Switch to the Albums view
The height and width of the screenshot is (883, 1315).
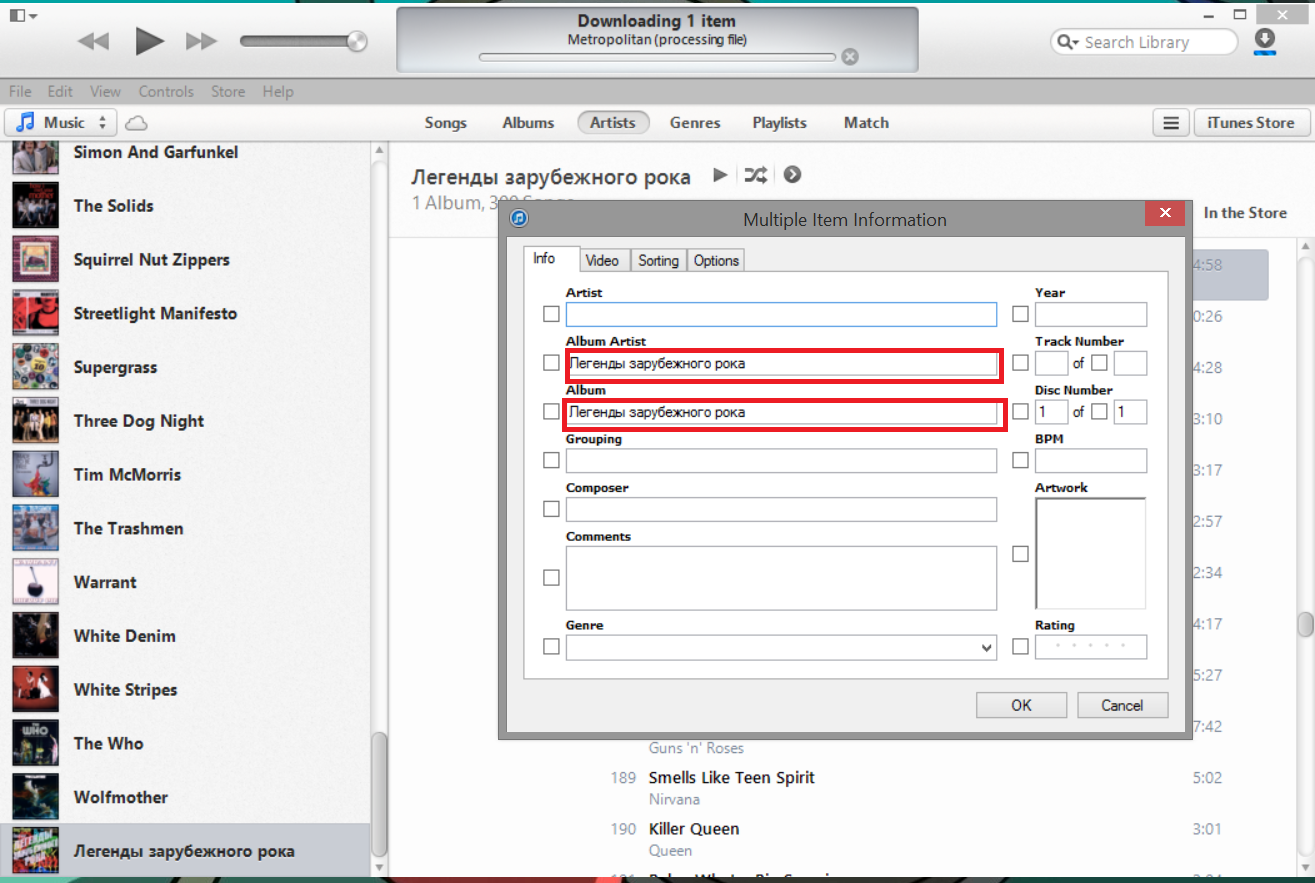click(528, 122)
